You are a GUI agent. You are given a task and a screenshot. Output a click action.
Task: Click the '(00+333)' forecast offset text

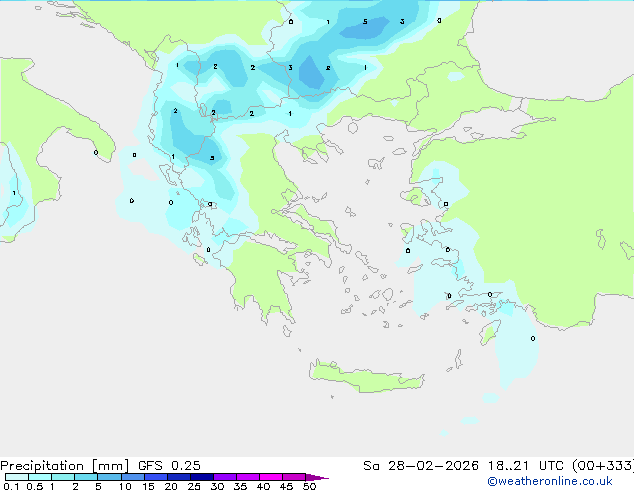603,466
